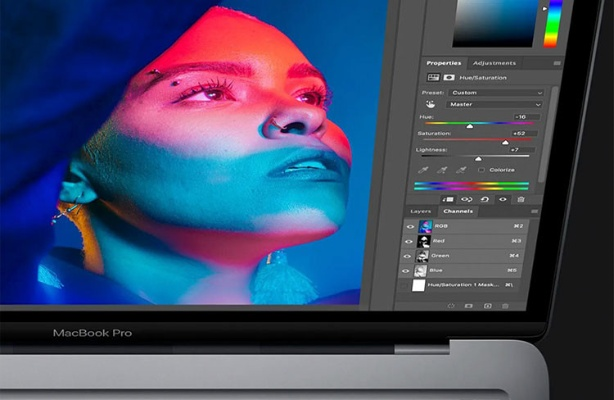This screenshot has height=400, width=614.
Task: Open the Master color range dropdown
Action: (x=495, y=104)
